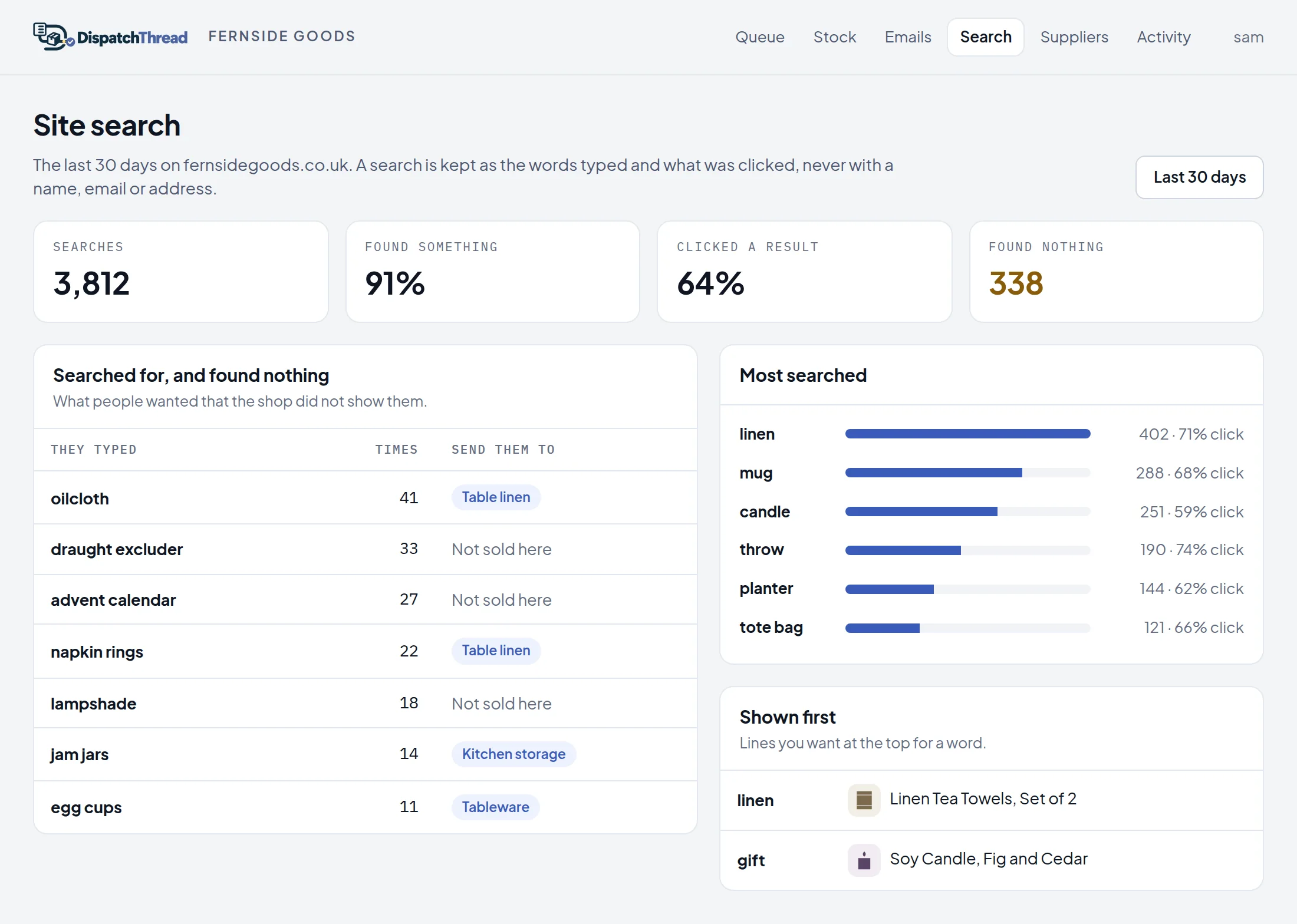
Task: Select the napkin rings search term
Action: (97, 652)
